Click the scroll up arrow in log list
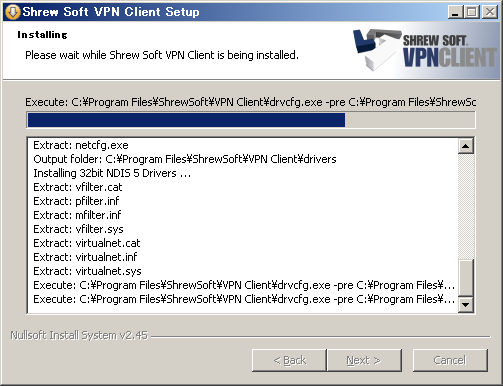Viewport: 503px width, 386px height. coord(466,146)
